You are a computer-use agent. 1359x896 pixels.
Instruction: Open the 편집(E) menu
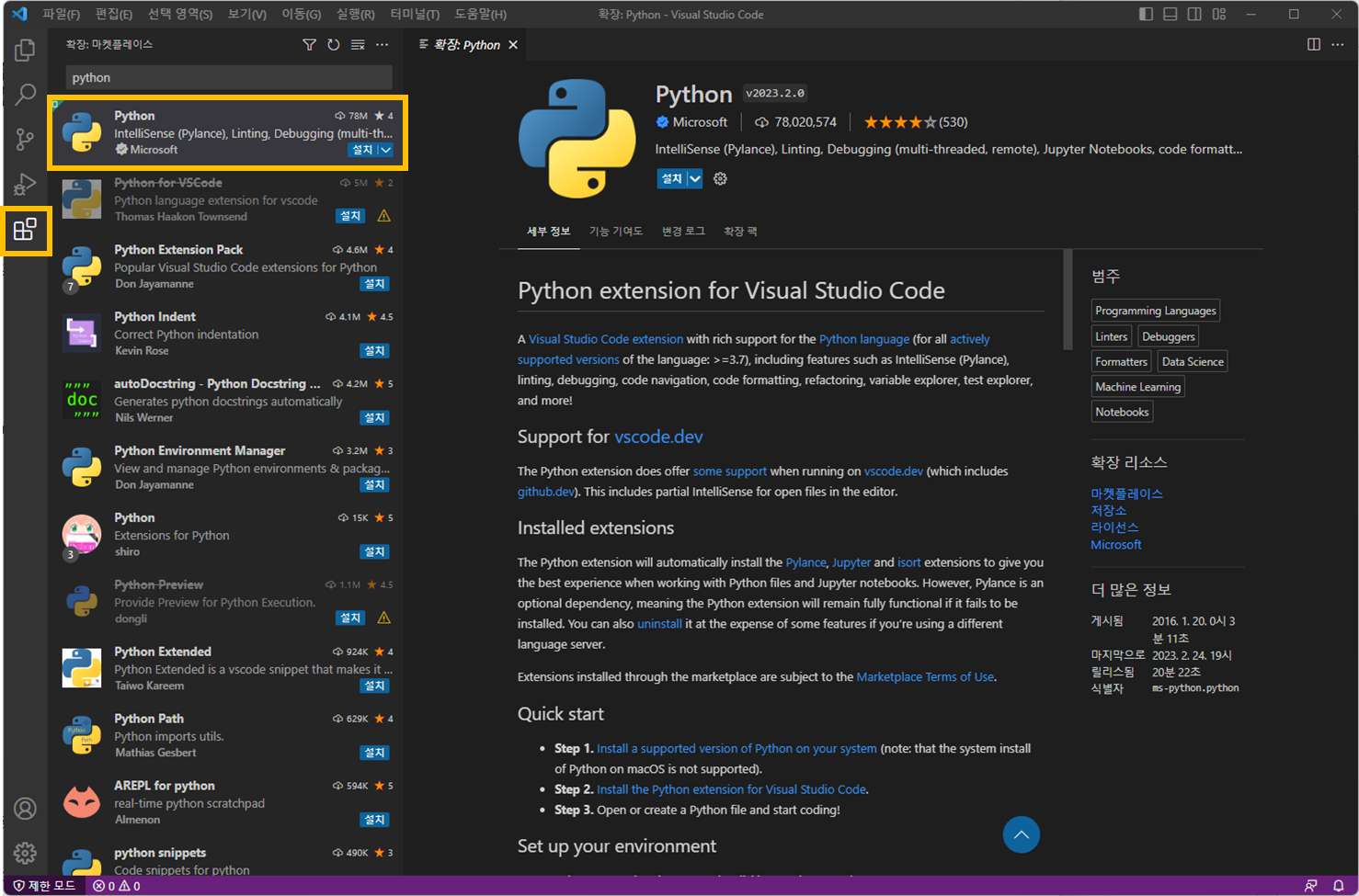click(114, 14)
